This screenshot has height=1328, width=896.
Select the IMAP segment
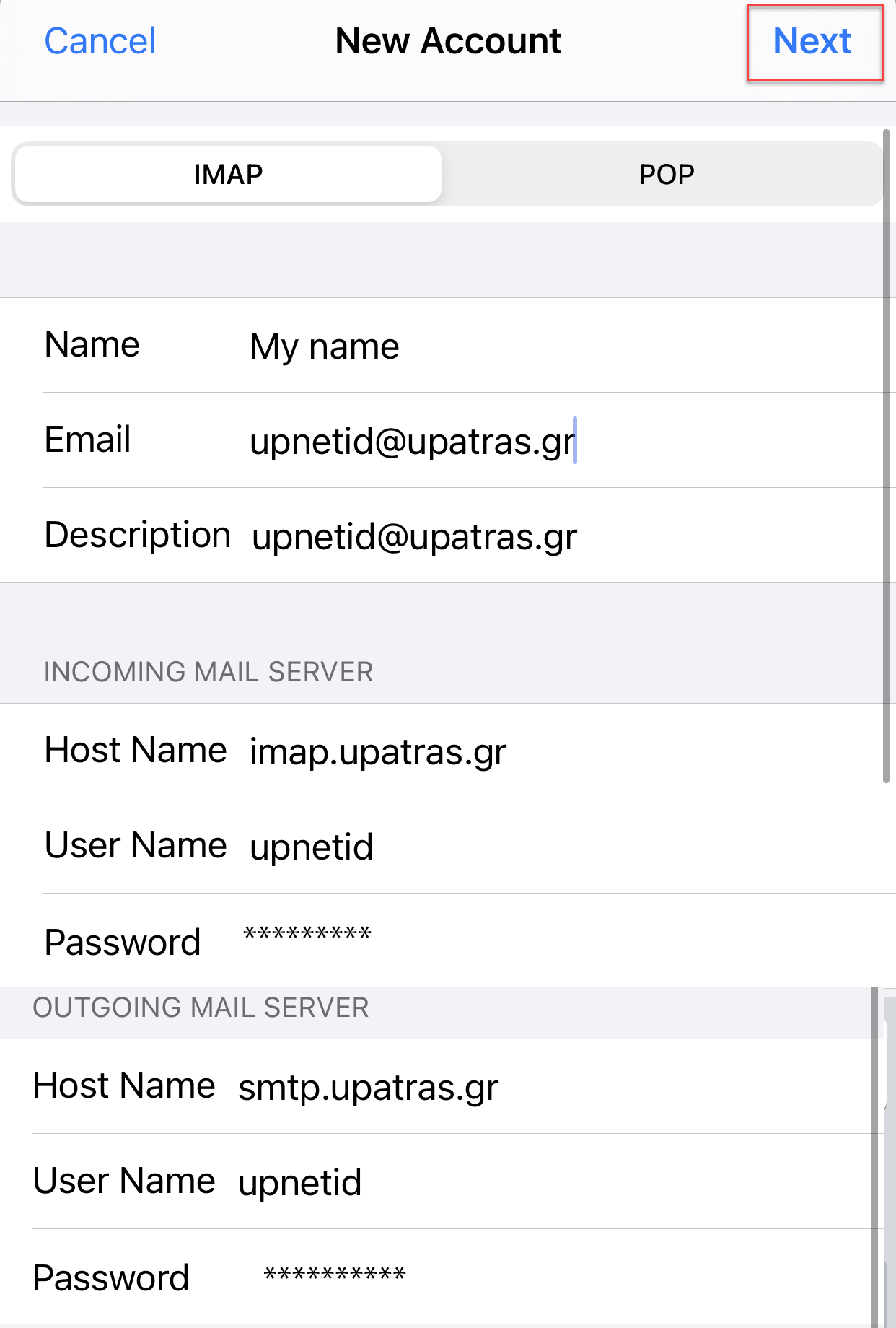227,174
